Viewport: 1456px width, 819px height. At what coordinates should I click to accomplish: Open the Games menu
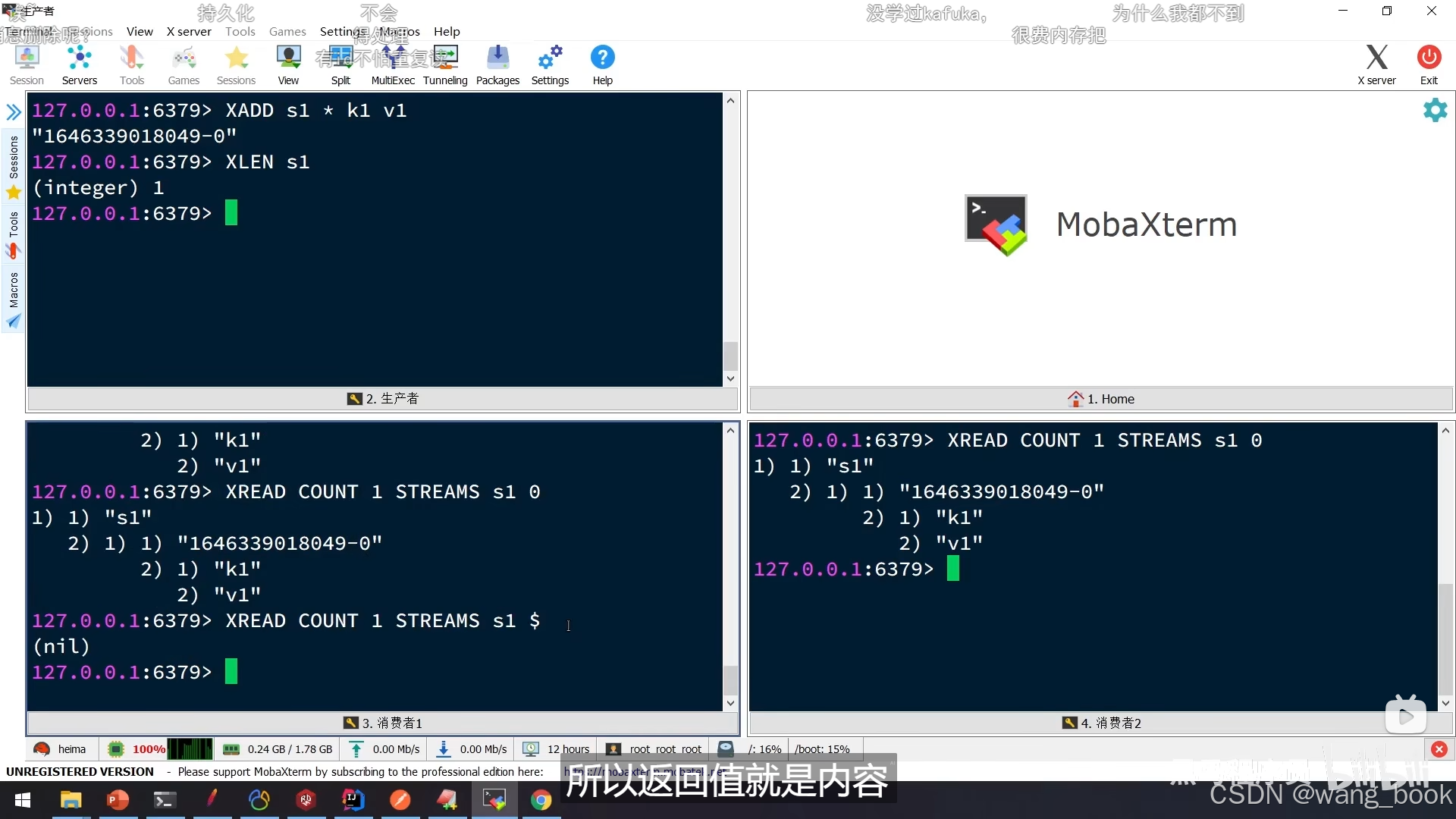(x=287, y=31)
